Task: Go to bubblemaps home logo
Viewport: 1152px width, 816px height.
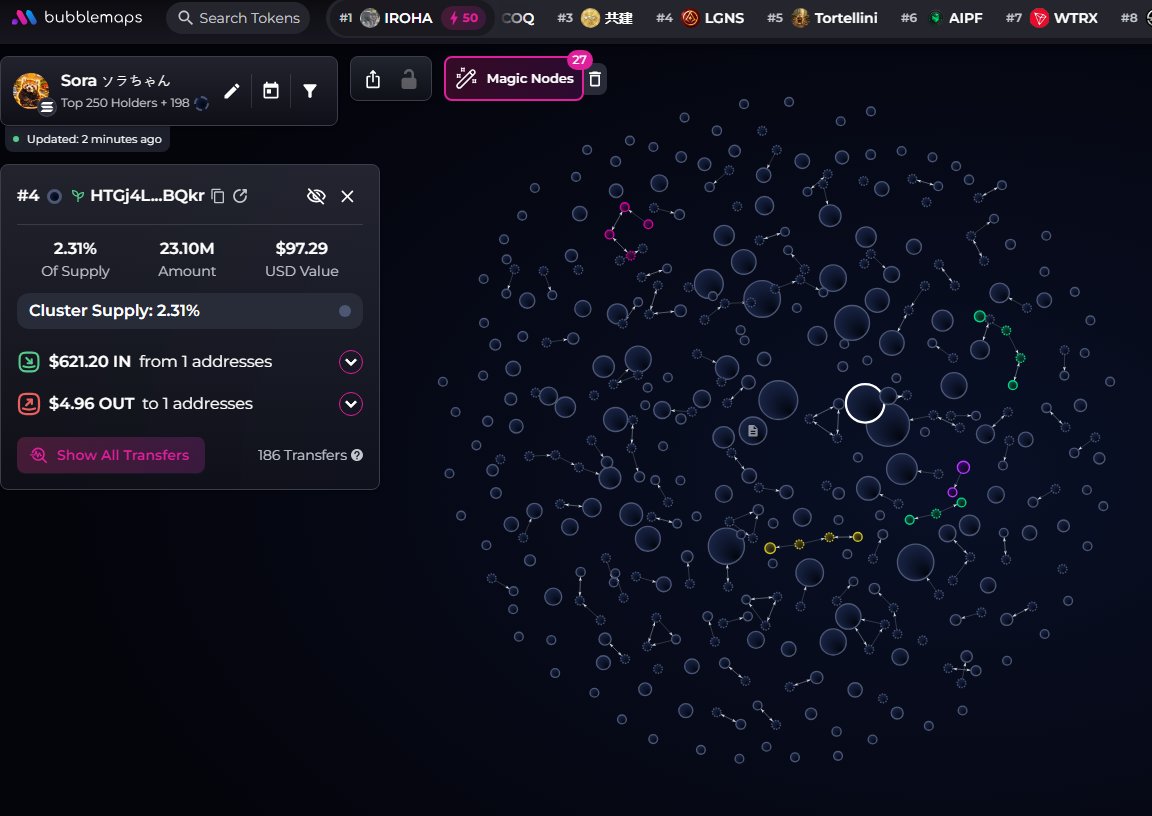Action: (x=77, y=18)
